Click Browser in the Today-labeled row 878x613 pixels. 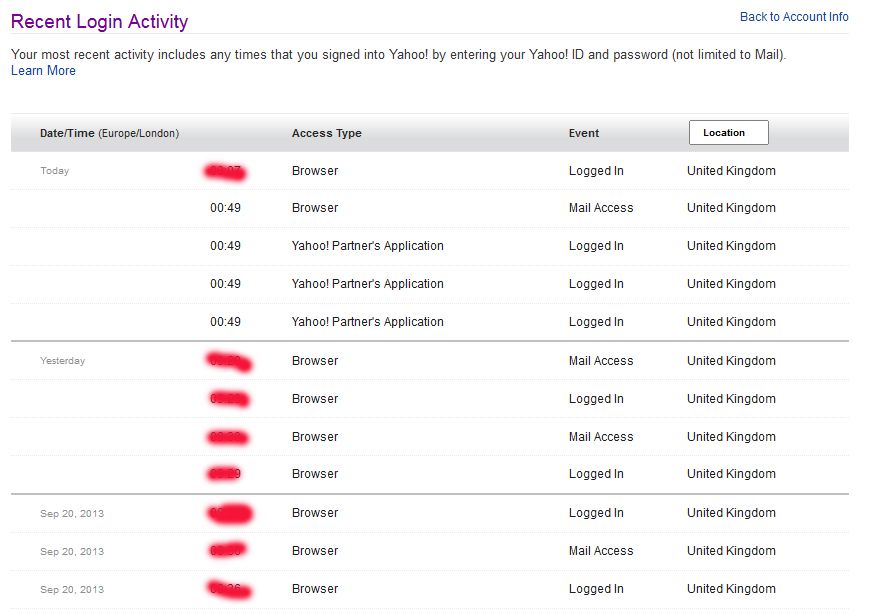tap(315, 171)
